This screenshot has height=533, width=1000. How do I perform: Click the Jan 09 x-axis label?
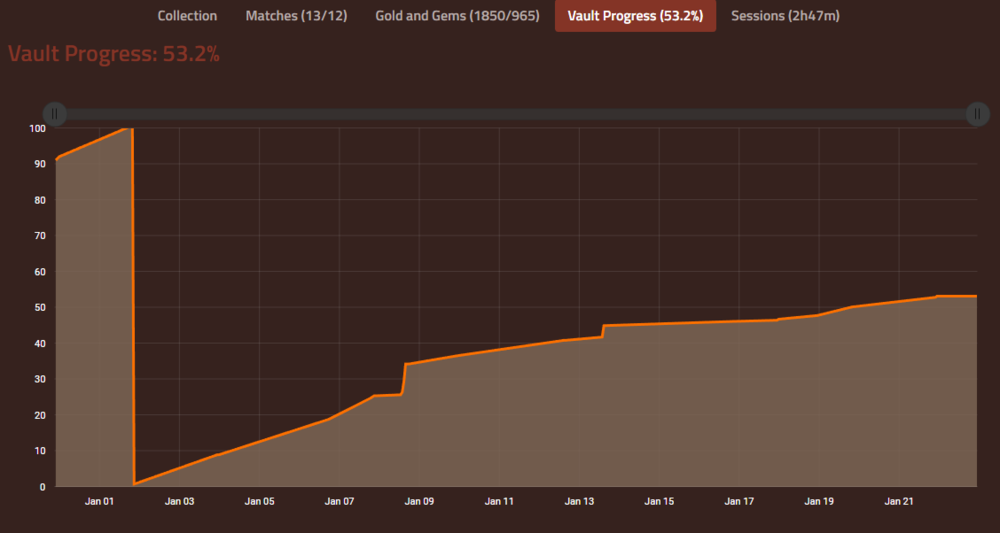tap(419, 501)
